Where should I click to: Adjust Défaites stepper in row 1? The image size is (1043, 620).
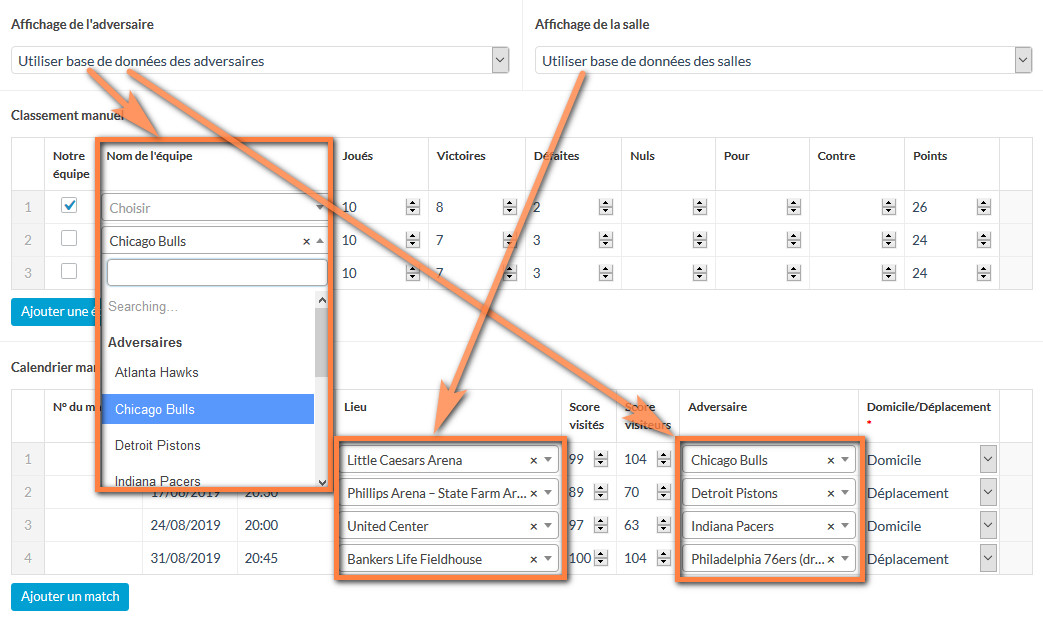605,207
